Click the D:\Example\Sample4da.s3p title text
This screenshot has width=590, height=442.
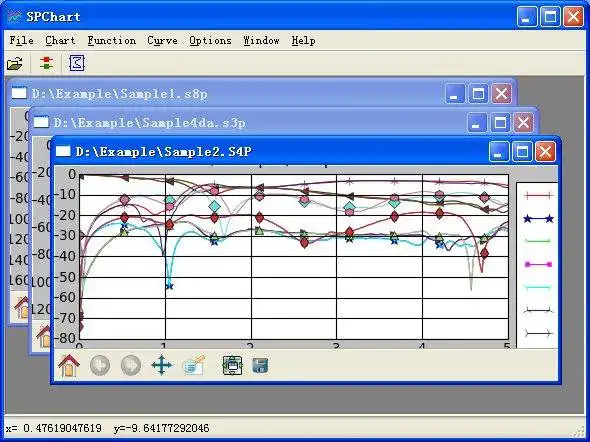(x=149, y=123)
